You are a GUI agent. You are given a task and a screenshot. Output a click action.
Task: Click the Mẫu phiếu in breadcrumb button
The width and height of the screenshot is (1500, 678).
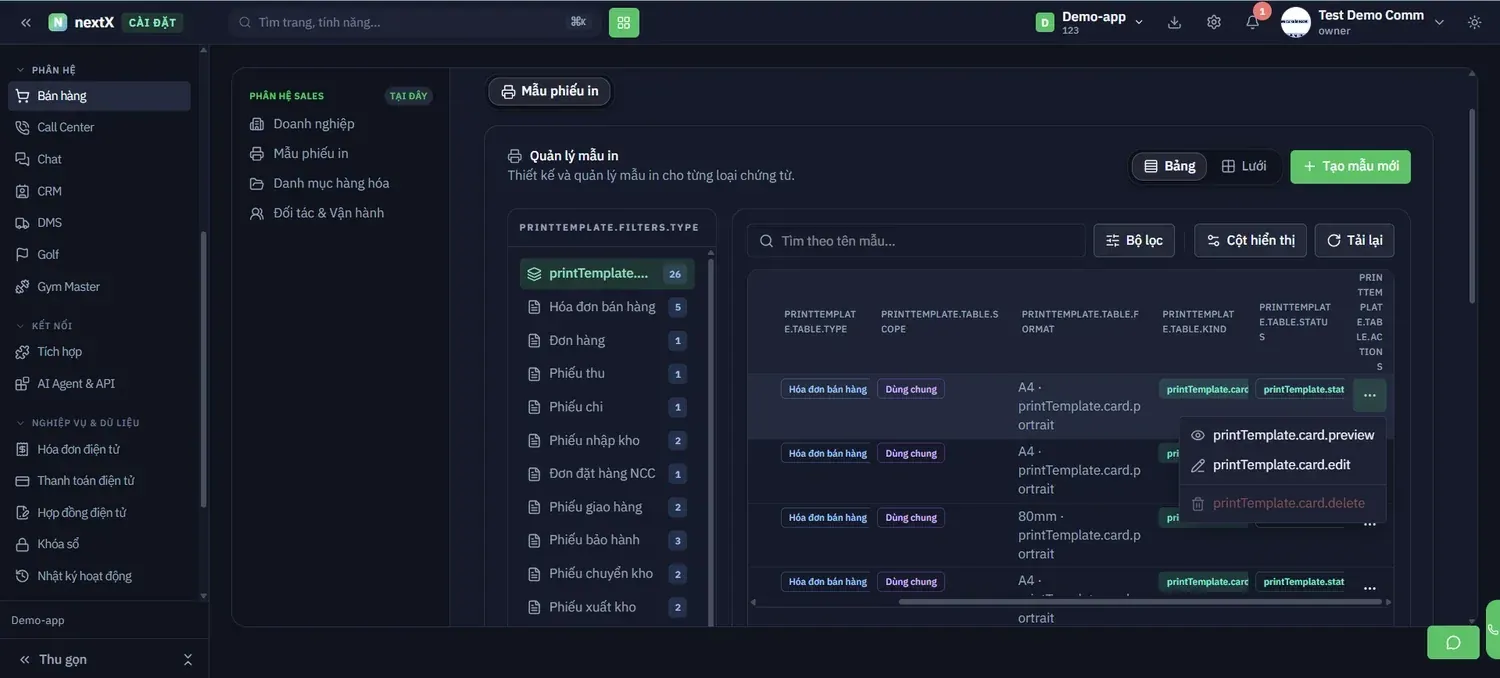[x=550, y=91]
